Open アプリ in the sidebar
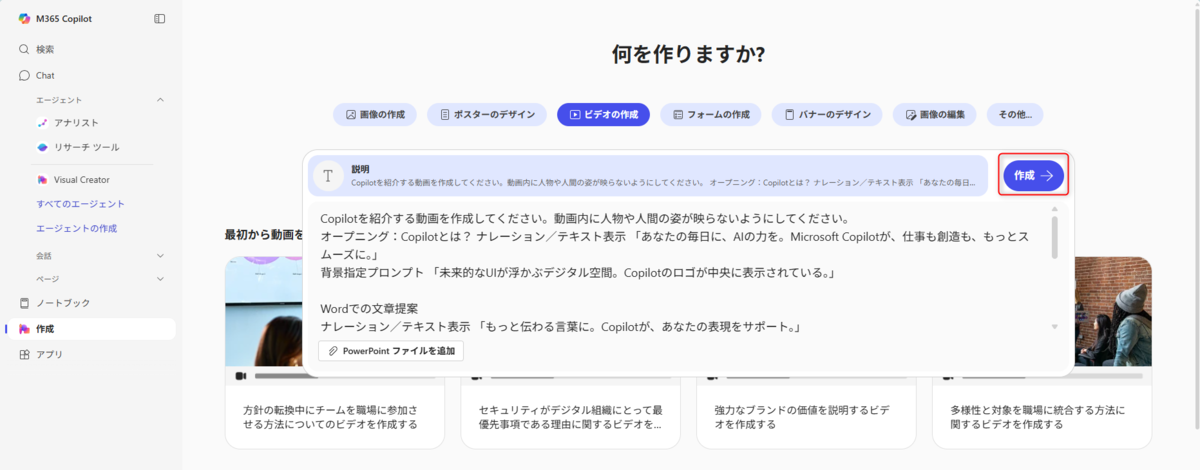 point(90,354)
